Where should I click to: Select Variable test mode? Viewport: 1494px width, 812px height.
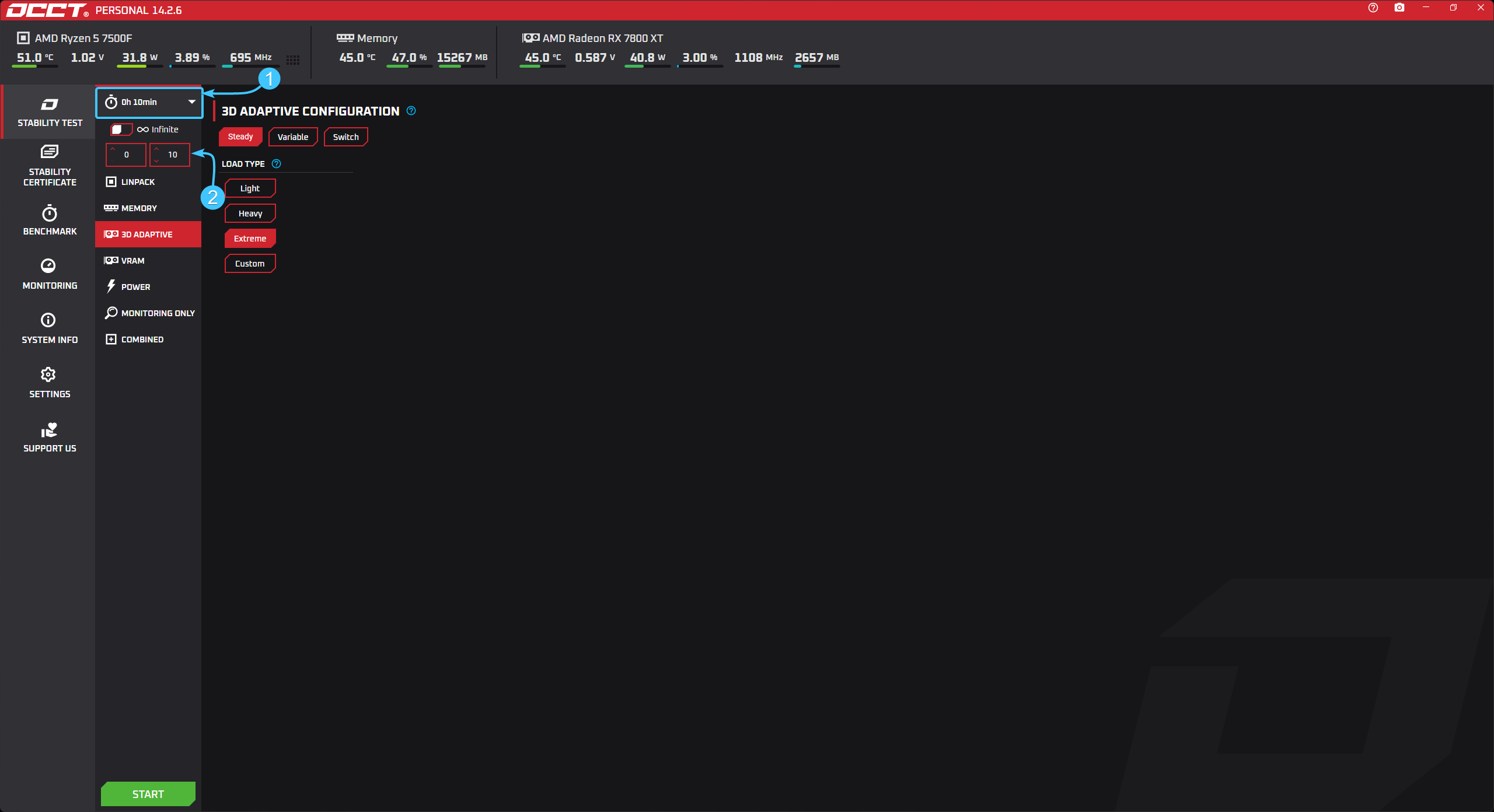click(292, 137)
